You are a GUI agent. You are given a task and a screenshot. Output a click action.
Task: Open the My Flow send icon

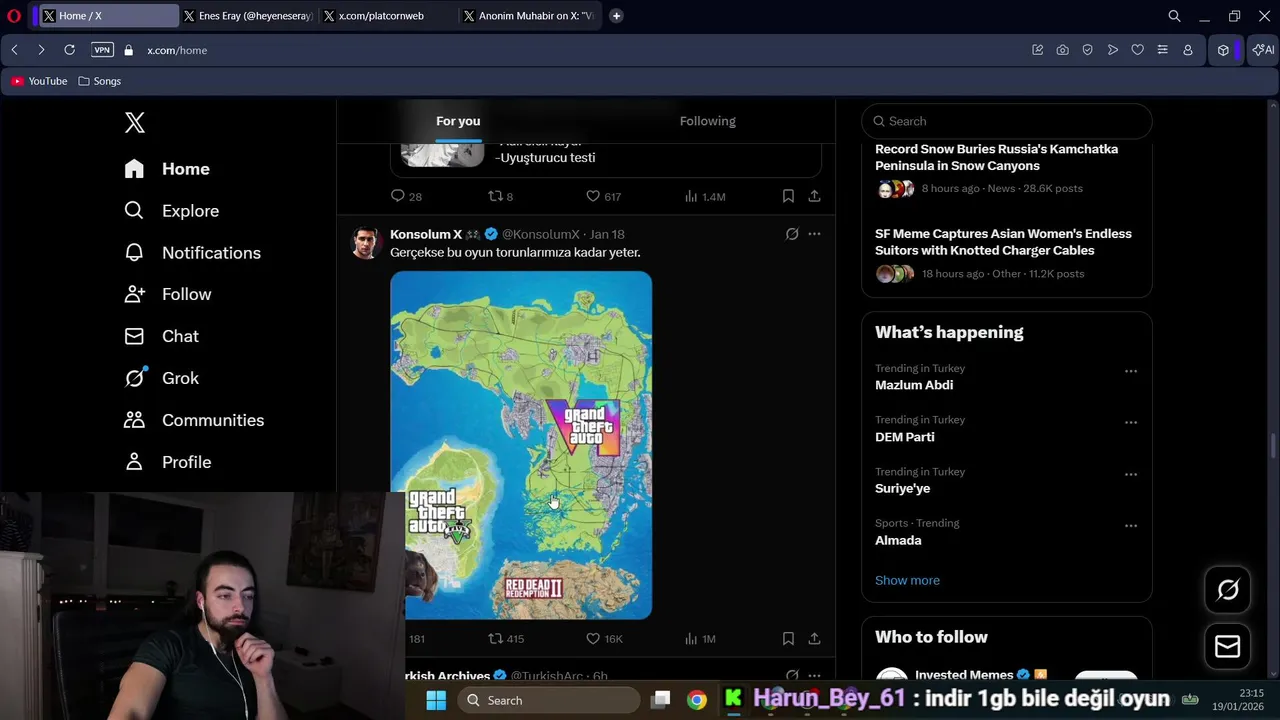(1112, 50)
